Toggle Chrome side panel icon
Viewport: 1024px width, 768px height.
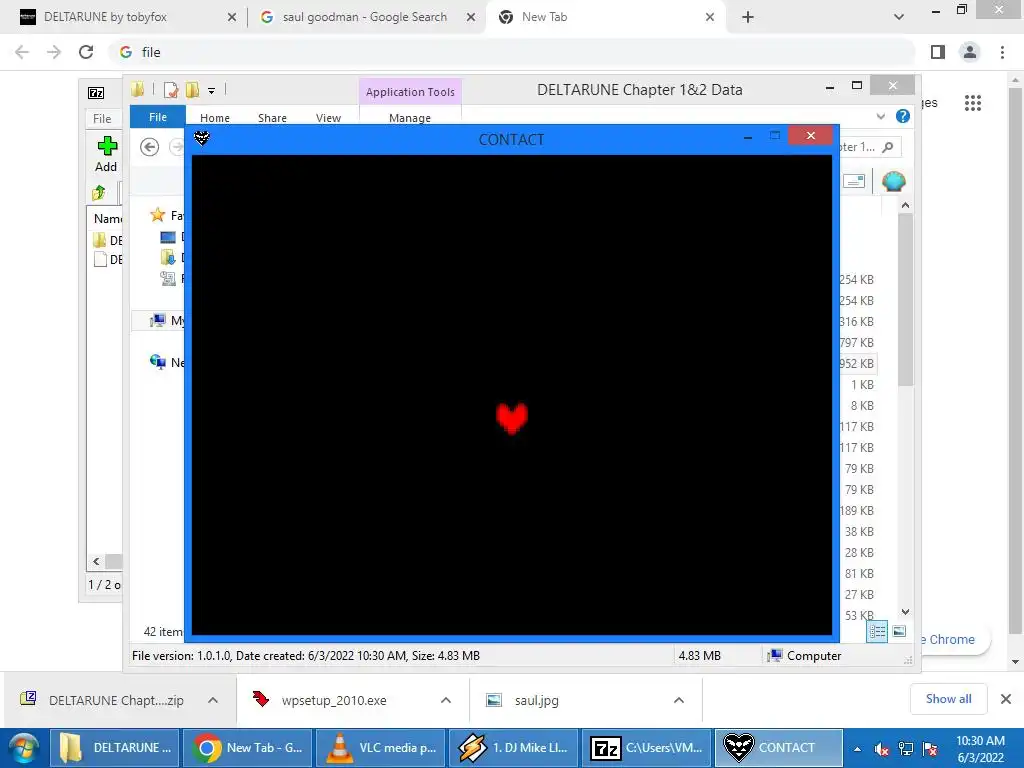938,52
